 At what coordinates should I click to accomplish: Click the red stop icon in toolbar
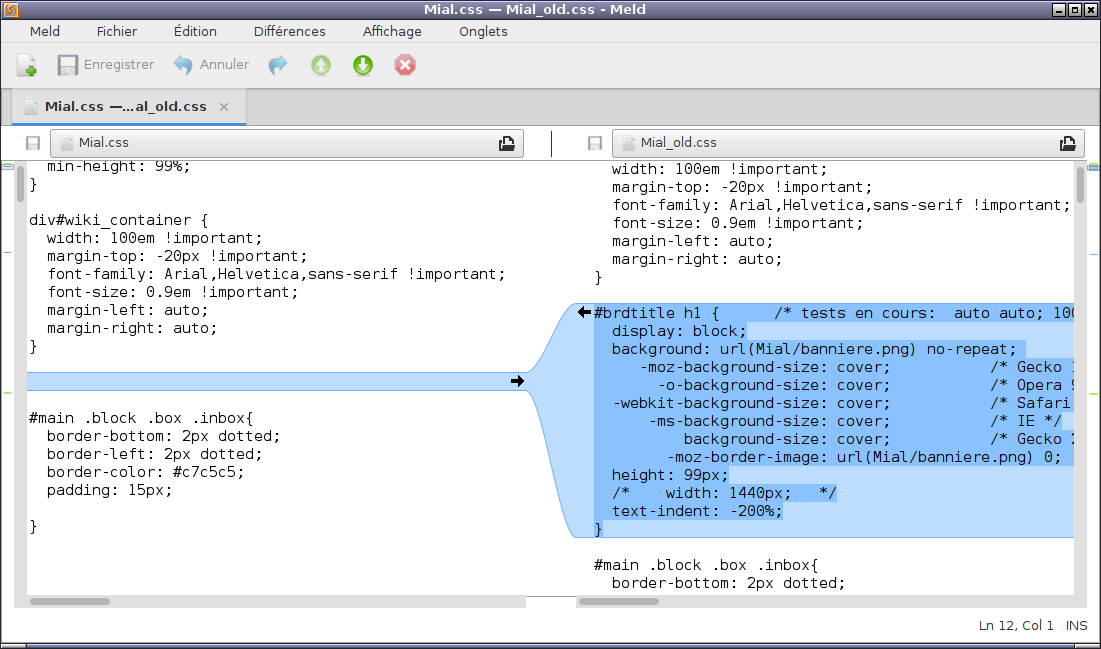click(x=404, y=65)
